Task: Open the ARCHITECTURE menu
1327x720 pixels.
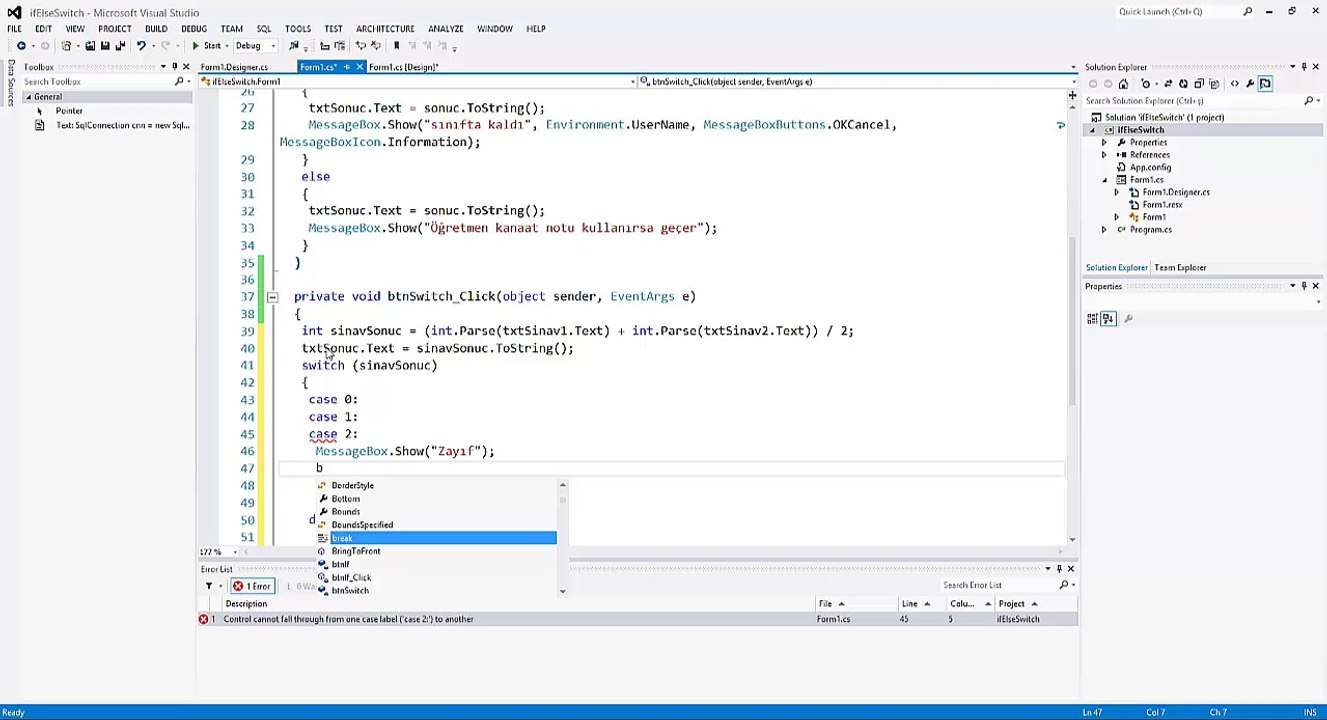Action: (385, 29)
